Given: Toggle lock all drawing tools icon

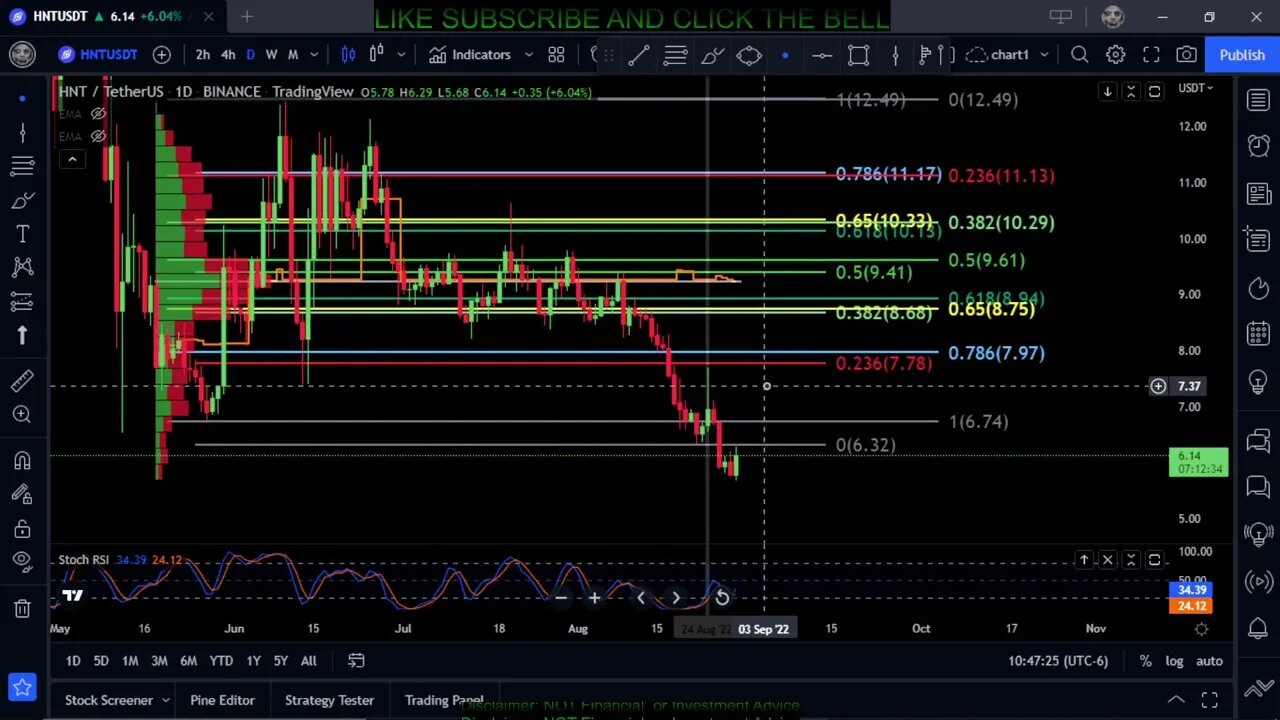Looking at the screenshot, I should [22, 528].
